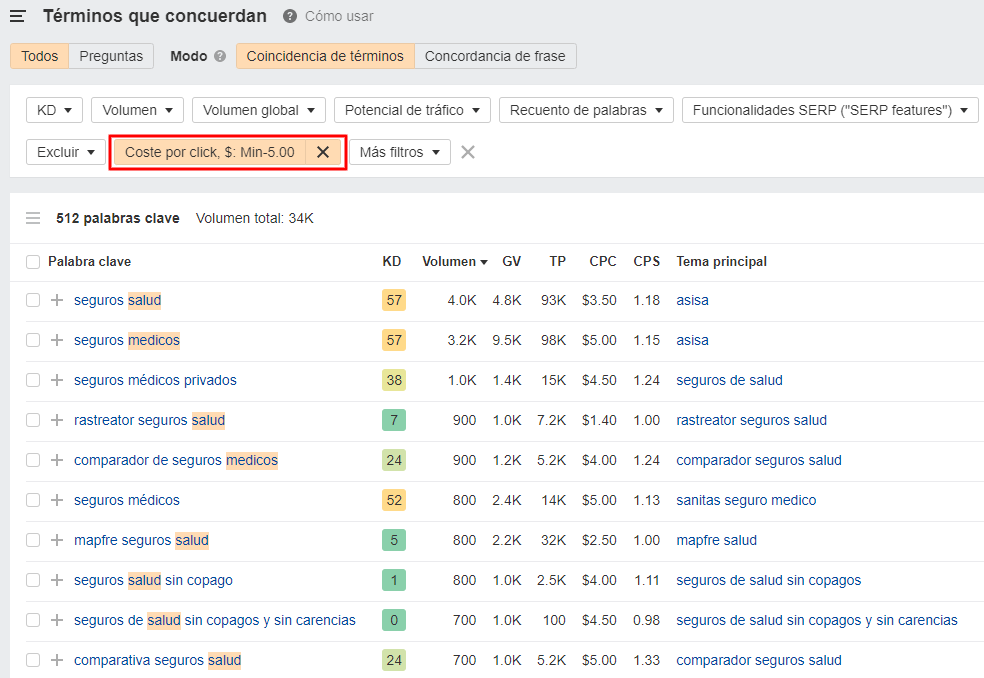The height and width of the screenshot is (678, 984).
Task: Click the help icon next to Cómo usar
Action: 290,16
